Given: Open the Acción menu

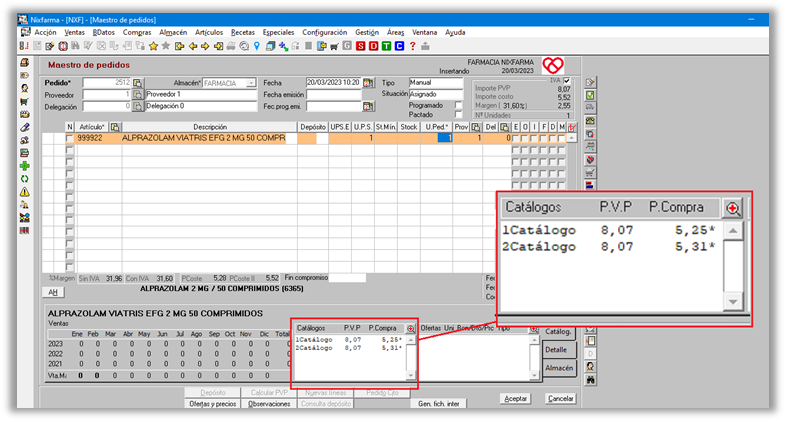Looking at the screenshot, I should pos(45,32).
